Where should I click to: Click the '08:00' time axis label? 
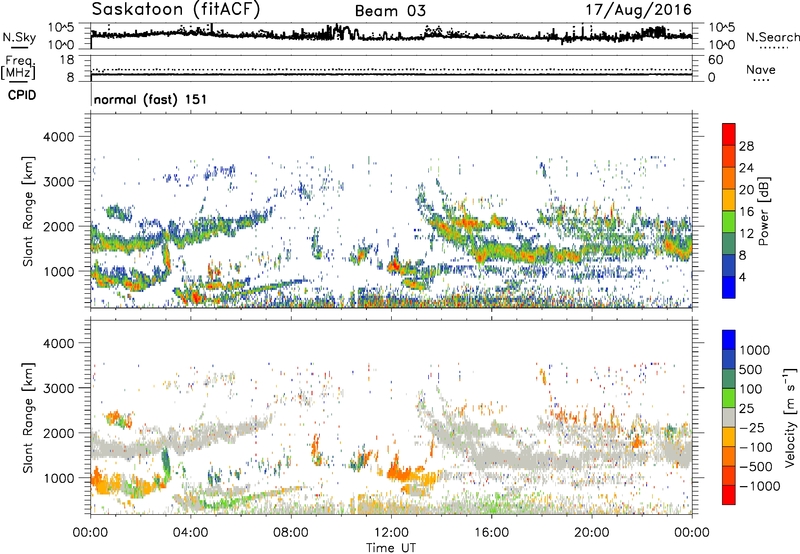point(291,533)
